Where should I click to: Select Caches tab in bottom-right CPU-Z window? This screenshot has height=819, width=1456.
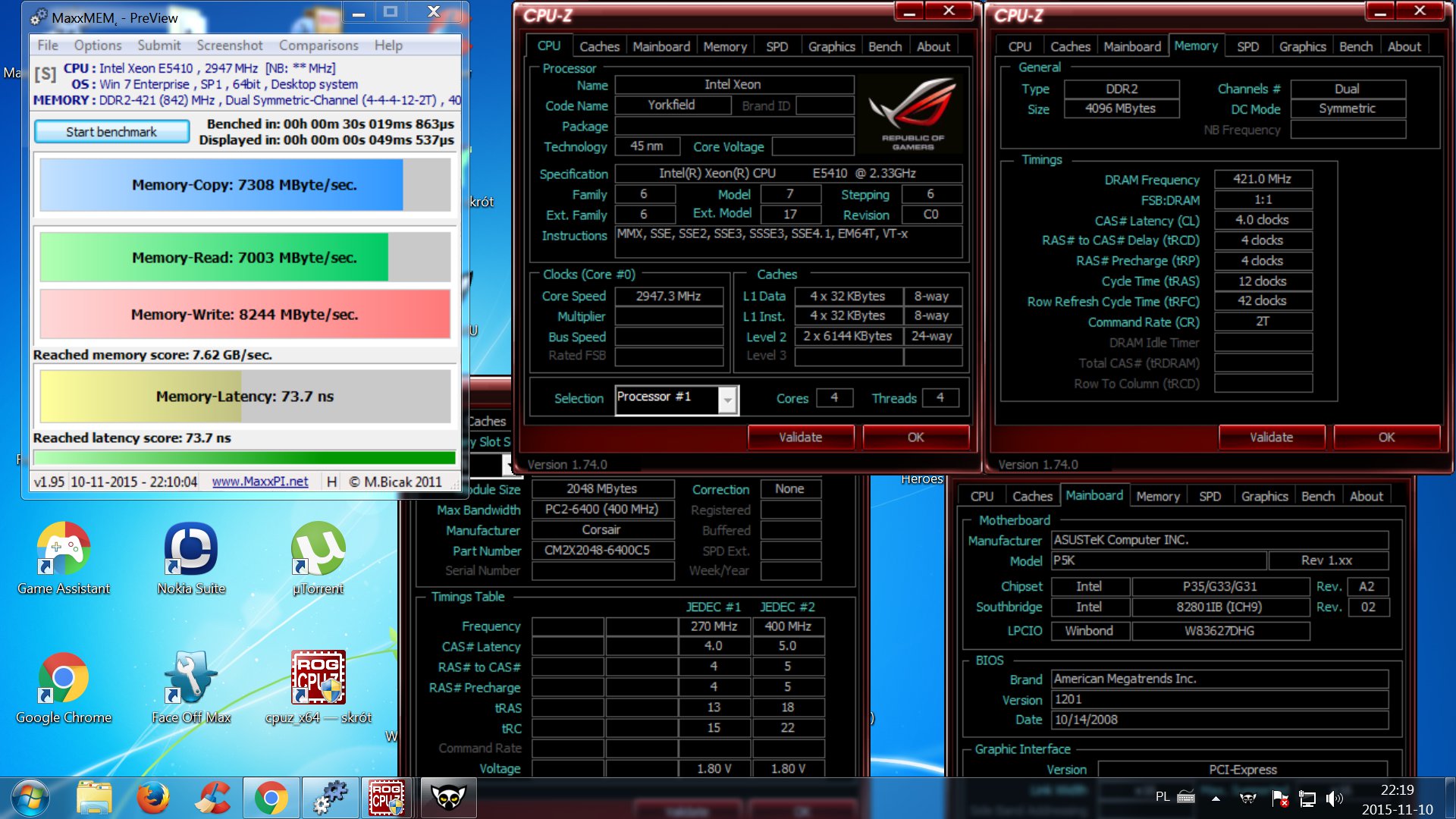(x=1032, y=496)
